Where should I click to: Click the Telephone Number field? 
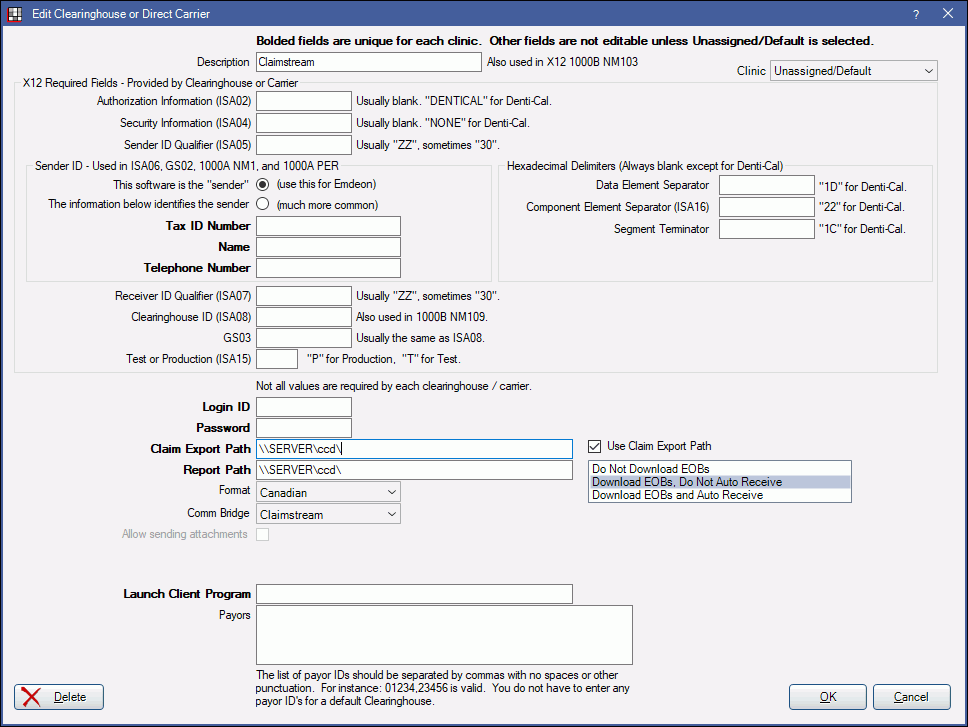pyautogui.click(x=328, y=268)
